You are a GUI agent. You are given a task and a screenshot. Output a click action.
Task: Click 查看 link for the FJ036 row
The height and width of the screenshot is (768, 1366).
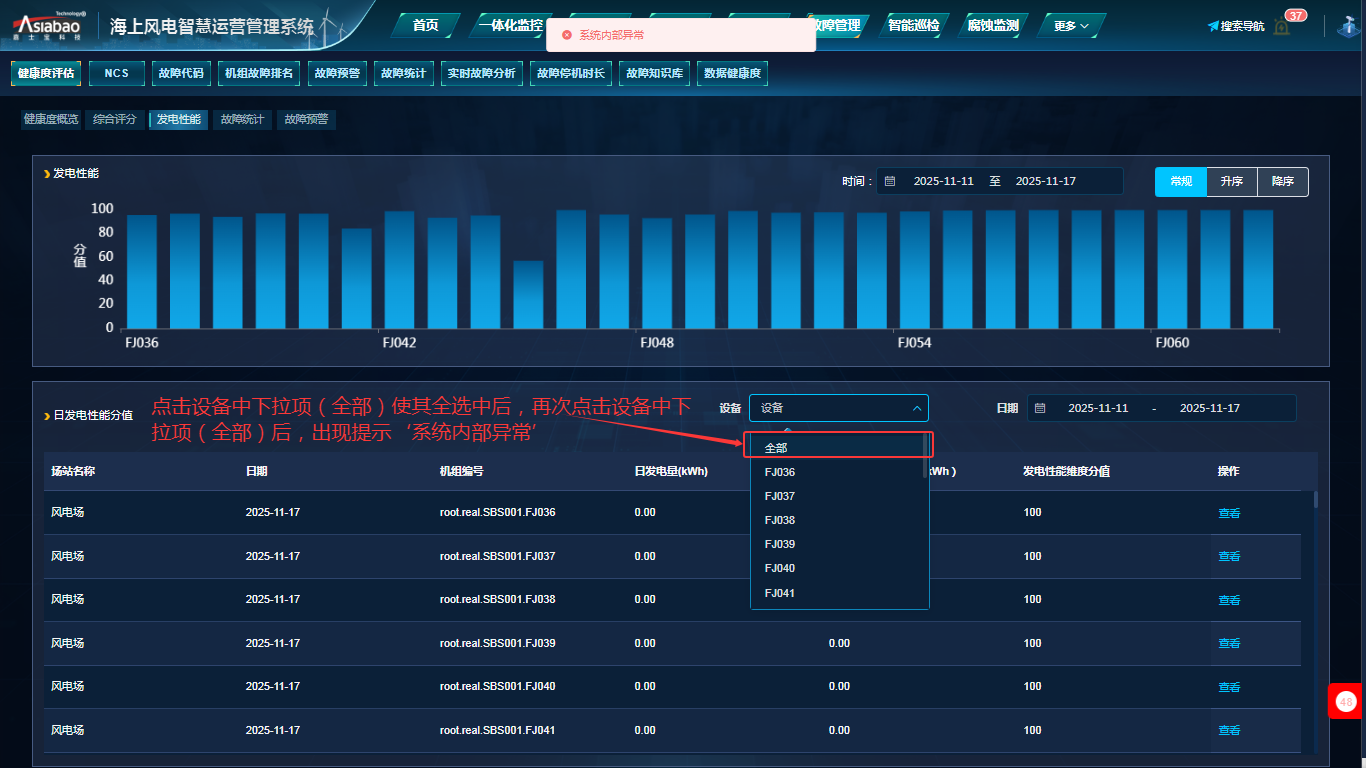point(1228,513)
